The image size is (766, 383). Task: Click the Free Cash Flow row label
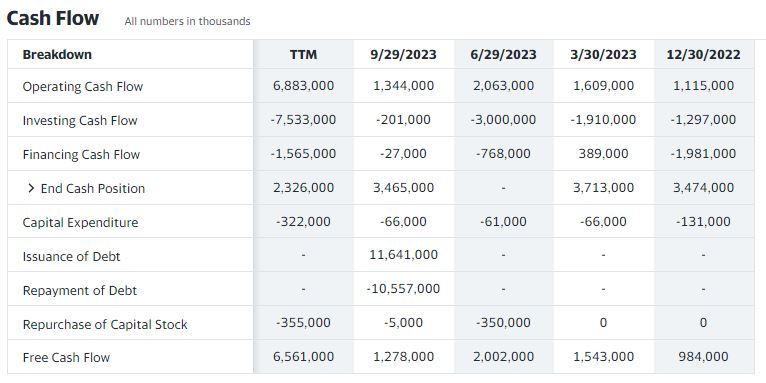coord(66,358)
